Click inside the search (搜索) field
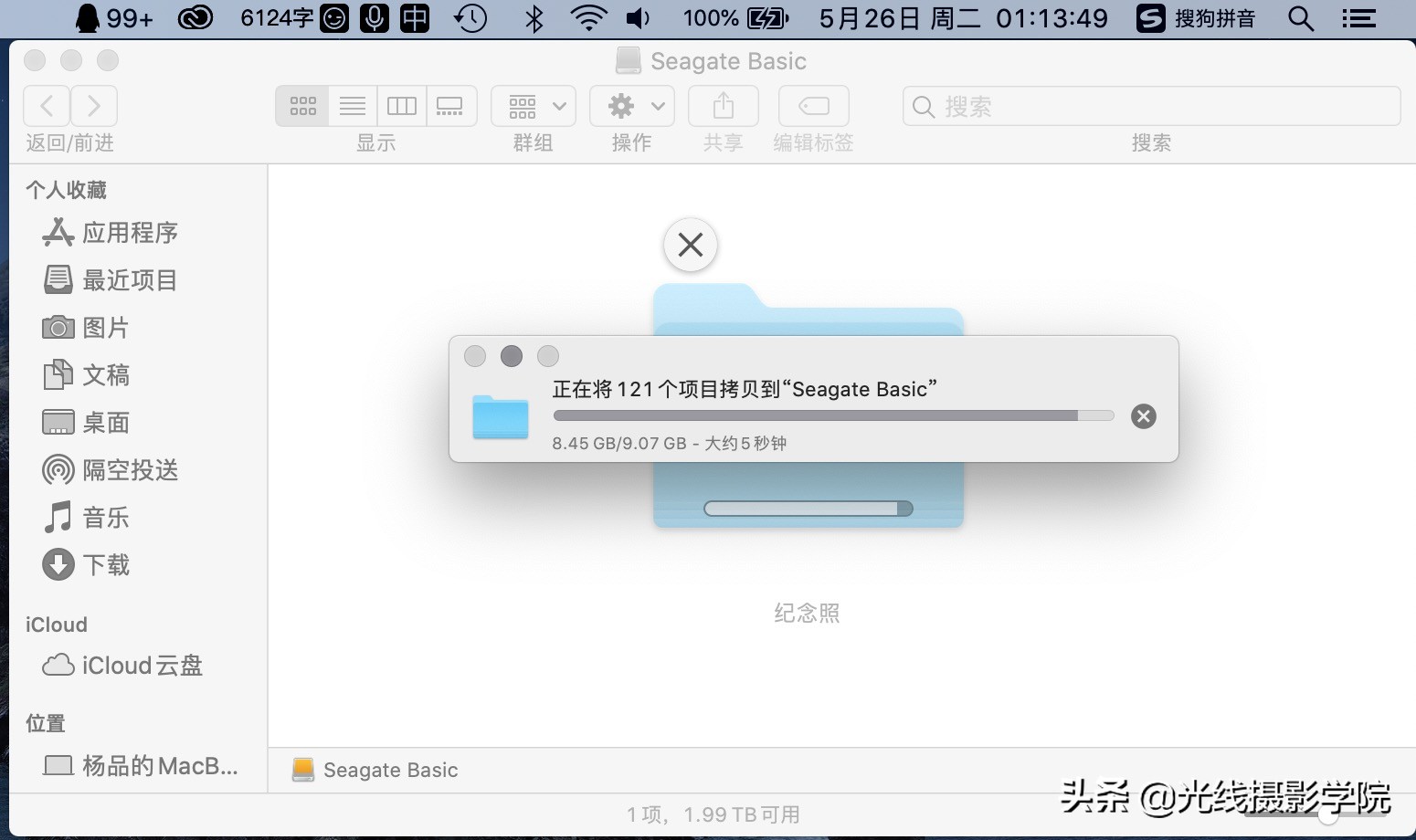Screen dimensions: 1416x840 (1150, 106)
